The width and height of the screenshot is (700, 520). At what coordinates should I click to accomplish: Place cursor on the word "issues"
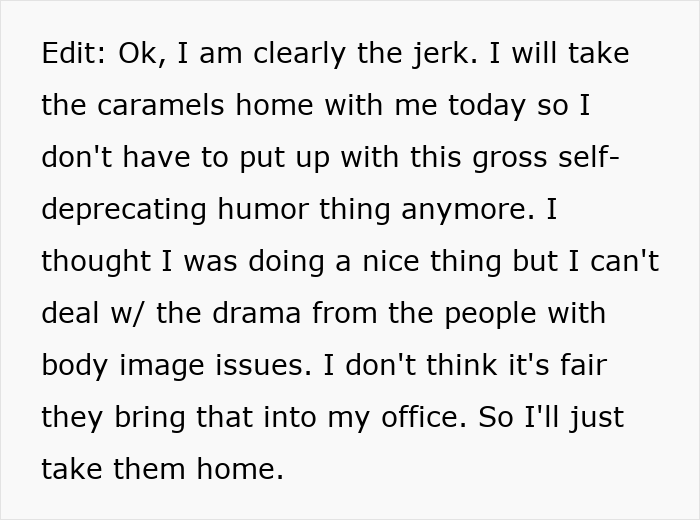tap(257, 366)
